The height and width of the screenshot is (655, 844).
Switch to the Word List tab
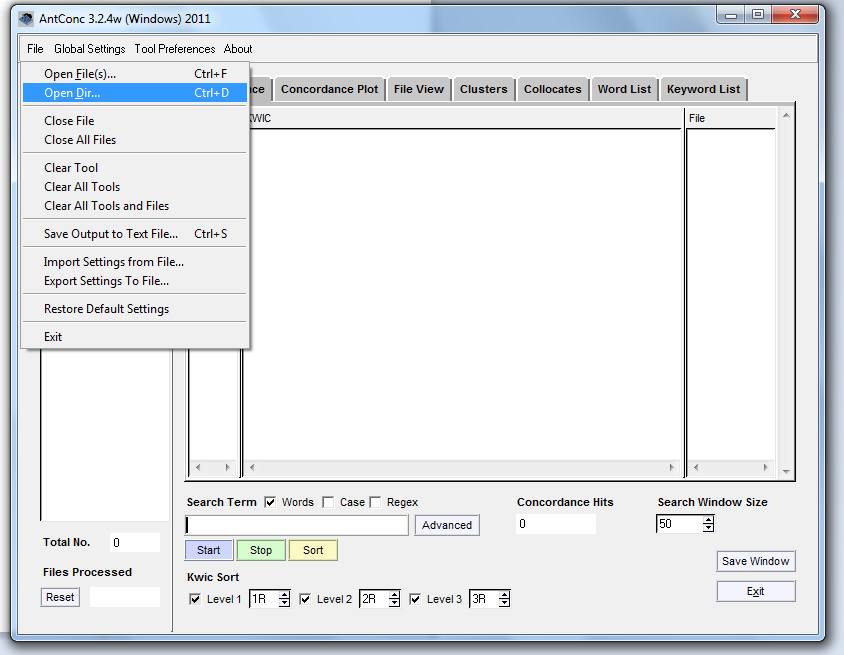[624, 88]
